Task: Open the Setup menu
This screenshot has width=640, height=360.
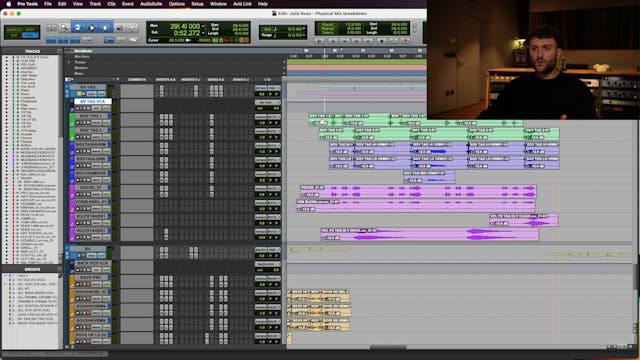Action: click(x=198, y=4)
